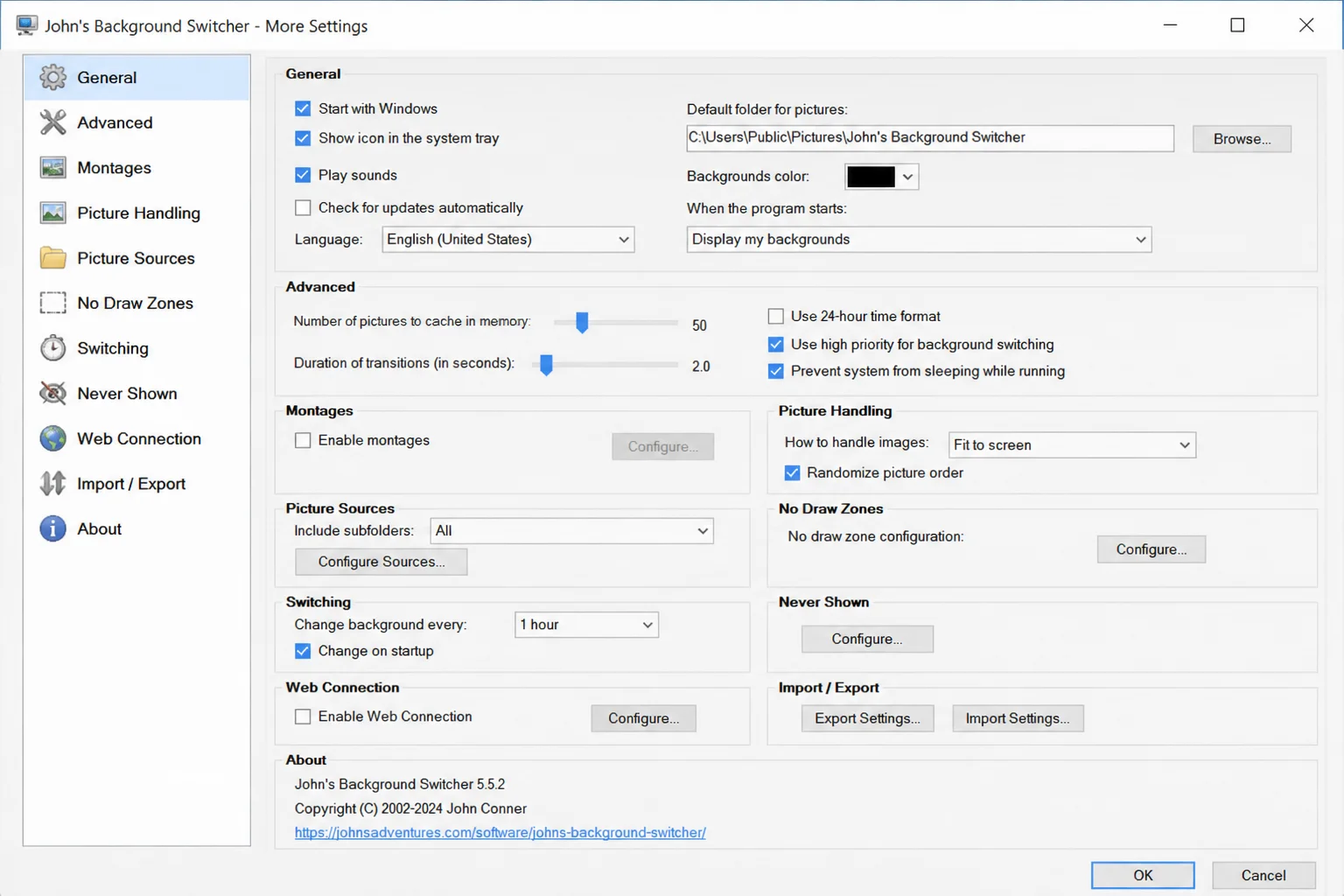Click the Picture Sources folder icon
Viewport: 1344px width, 896px height.
(x=52, y=258)
